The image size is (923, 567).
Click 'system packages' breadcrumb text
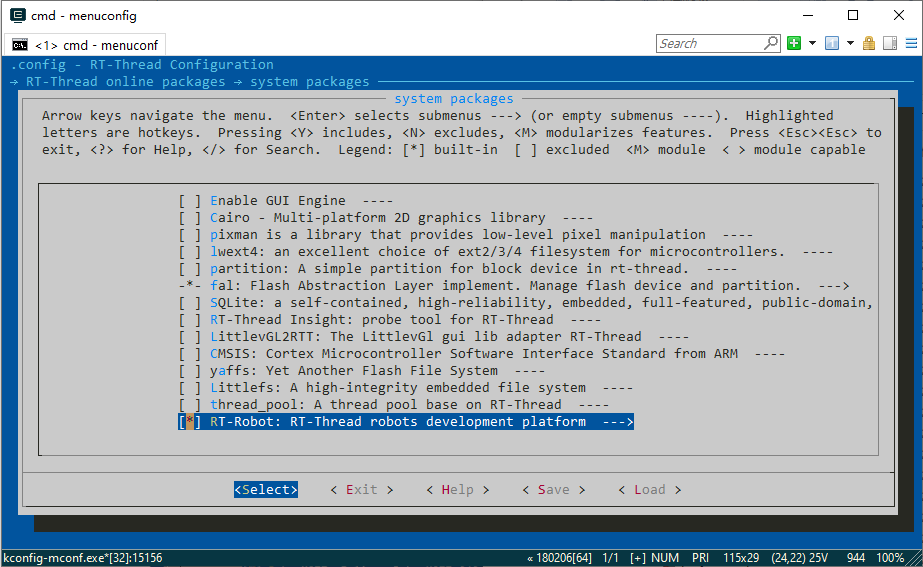click(x=310, y=82)
